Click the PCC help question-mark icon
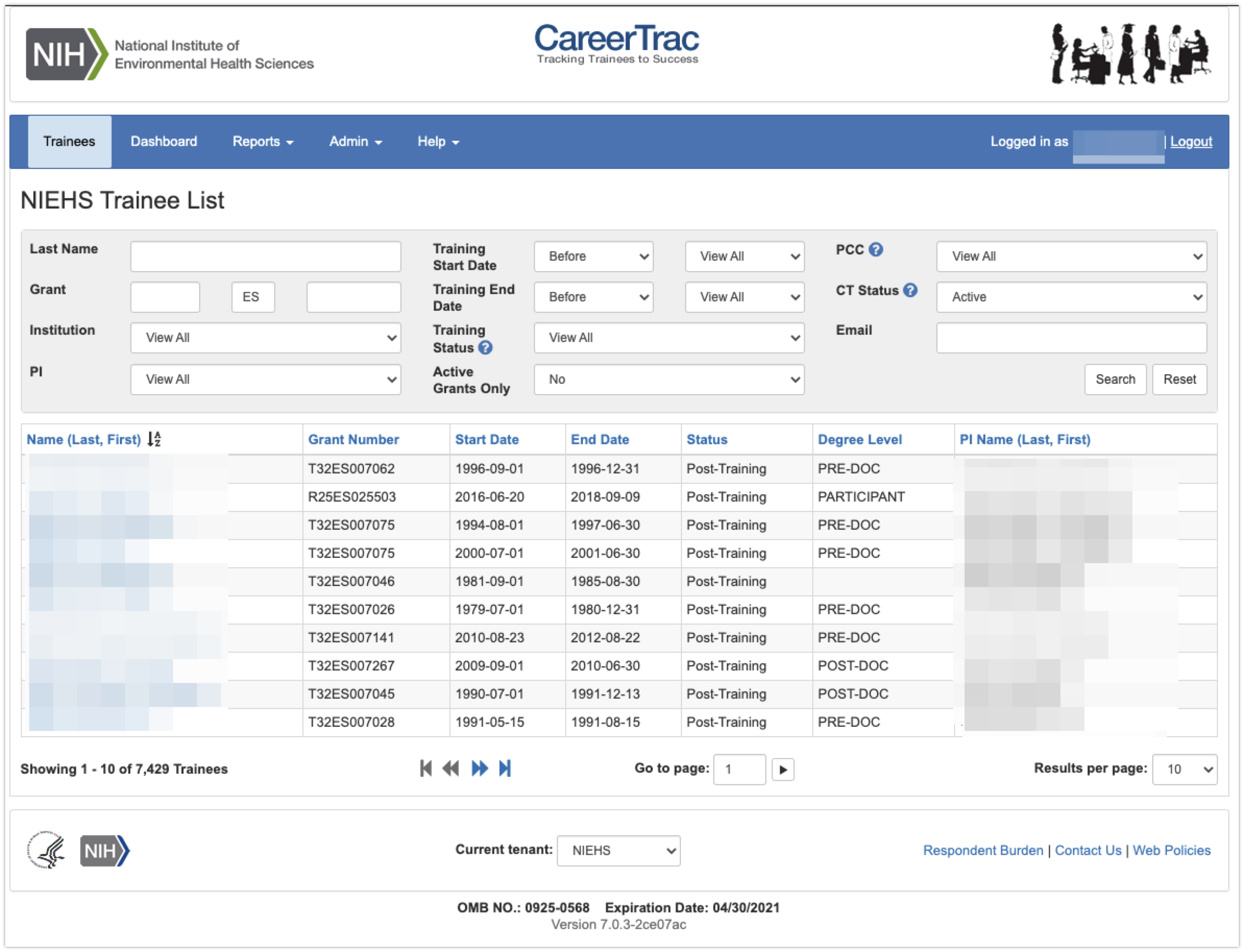The width and height of the screenshot is (1244, 952). 875,249
